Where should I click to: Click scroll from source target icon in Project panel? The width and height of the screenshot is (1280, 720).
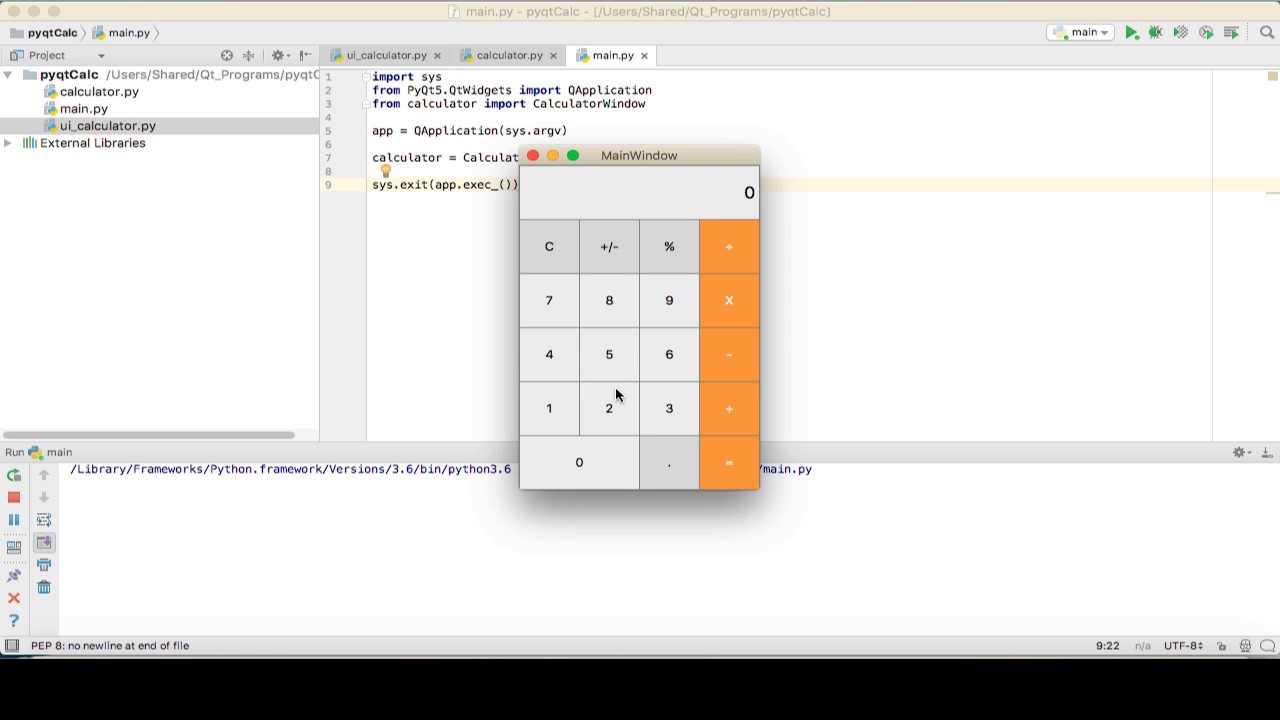tap(227, 56)
